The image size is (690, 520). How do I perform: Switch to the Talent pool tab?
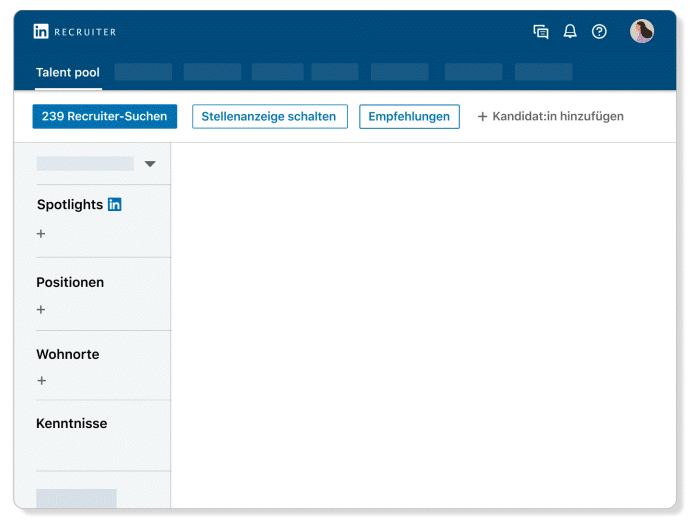(x=68, y=73)
